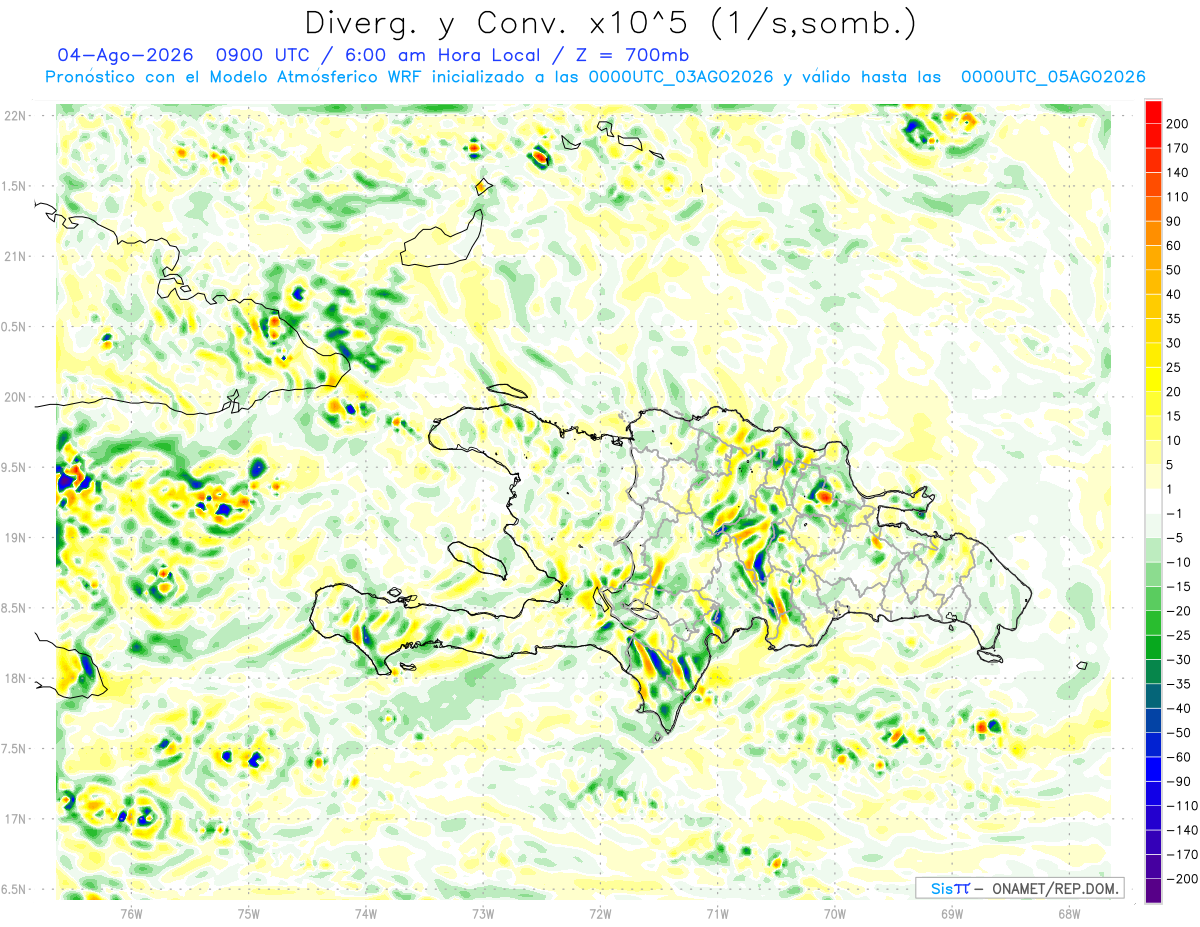Click the longitude label "73W"
1200x927 pixels.
[483, 913]
